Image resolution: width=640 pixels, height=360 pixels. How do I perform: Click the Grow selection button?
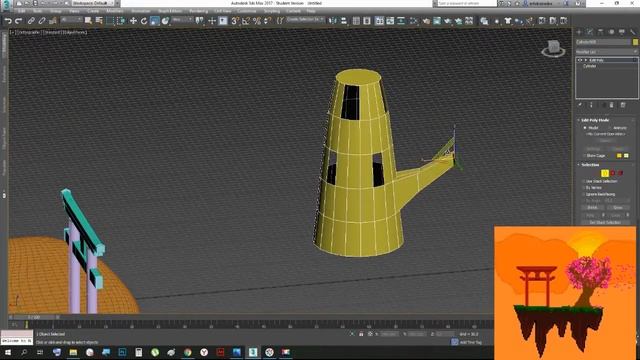(618, 207)
